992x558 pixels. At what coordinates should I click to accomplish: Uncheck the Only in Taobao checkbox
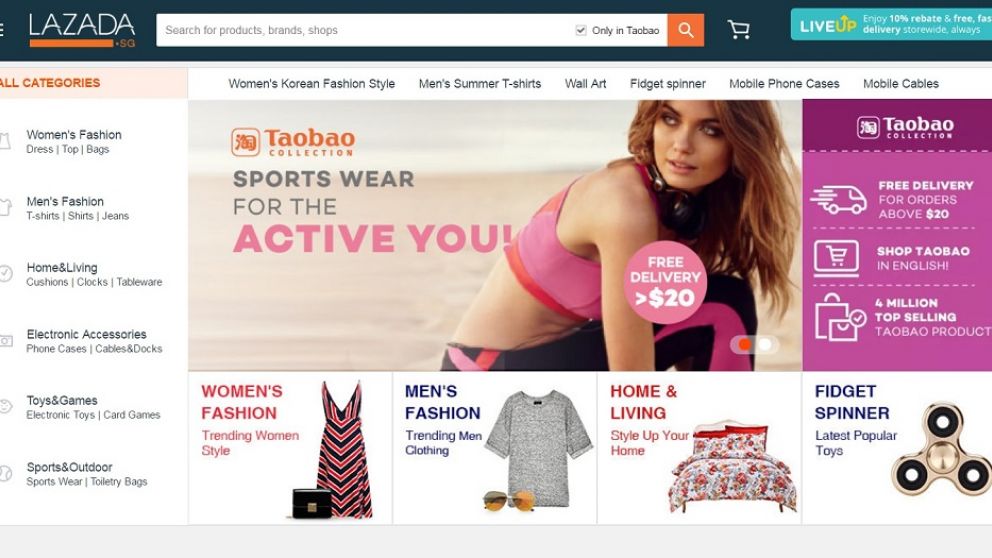click(x=581, y=30)
